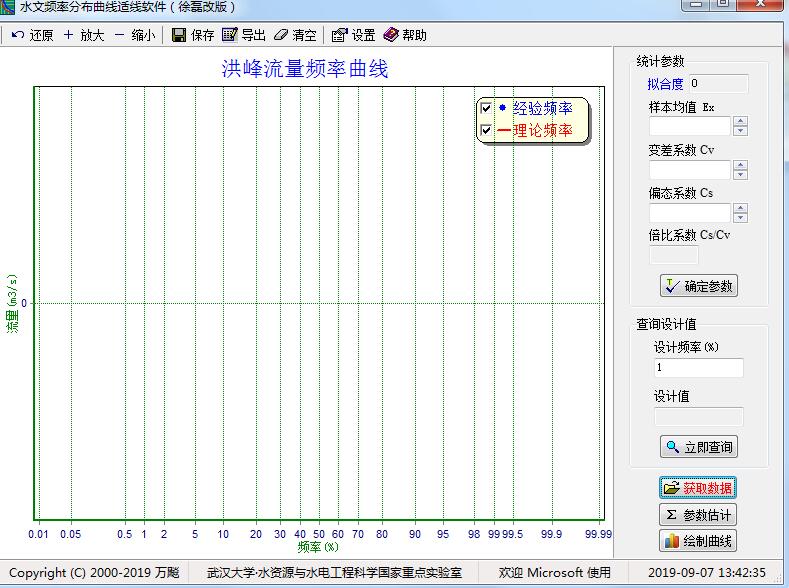Run 参数估计 parameter estimation
The width and height of the screenshot is (789, 588).
(x=698, y=515)
